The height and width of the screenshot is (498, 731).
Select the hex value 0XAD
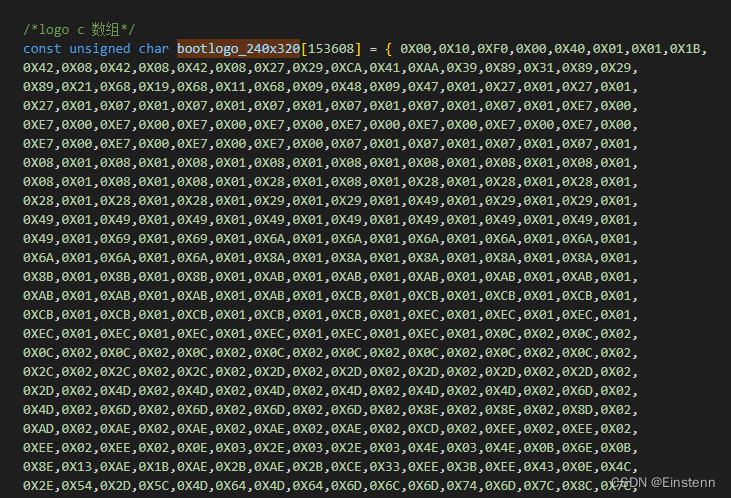click(x=38, y=429)
